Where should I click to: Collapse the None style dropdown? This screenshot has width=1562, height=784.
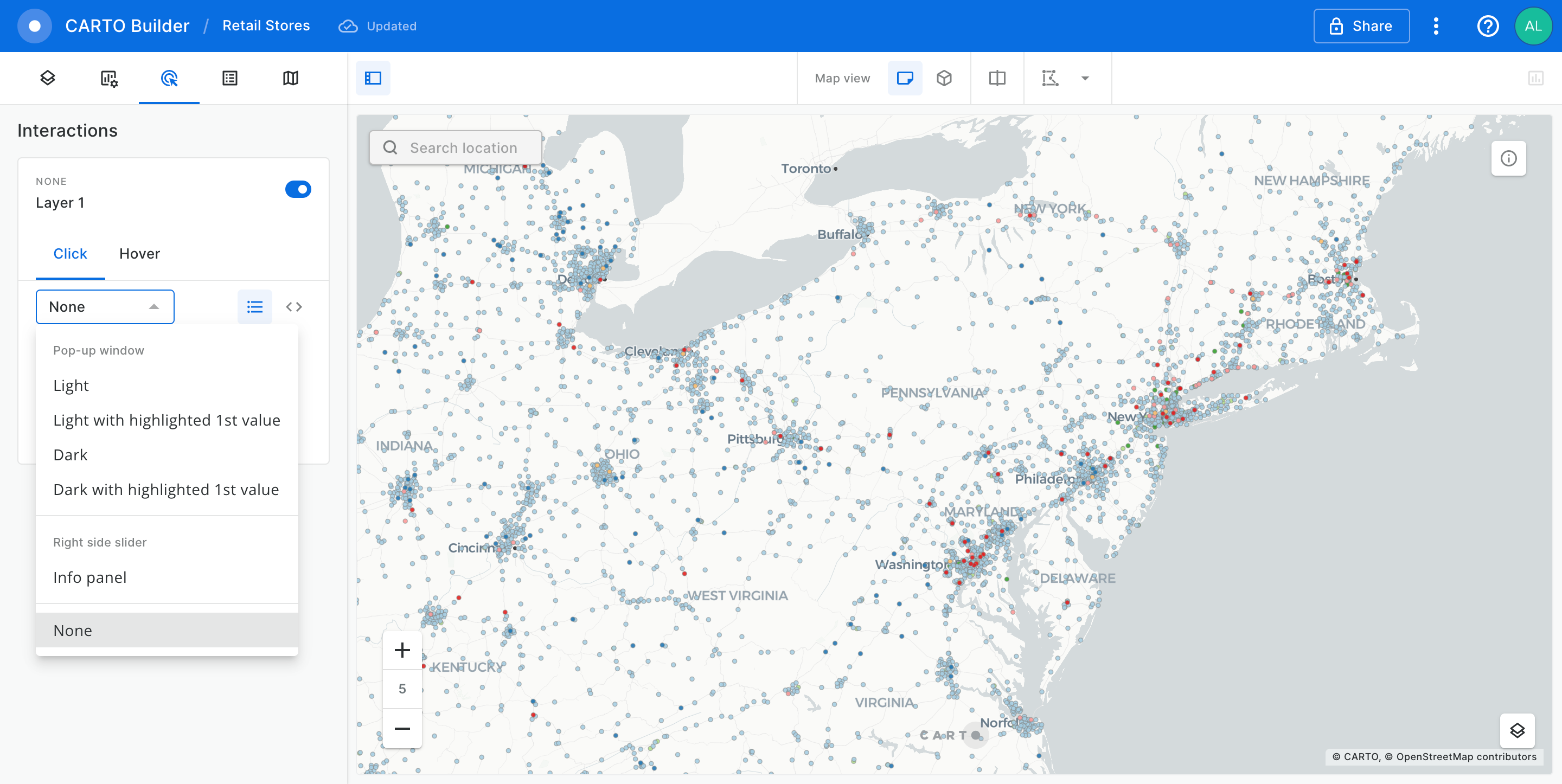[105, 307]
